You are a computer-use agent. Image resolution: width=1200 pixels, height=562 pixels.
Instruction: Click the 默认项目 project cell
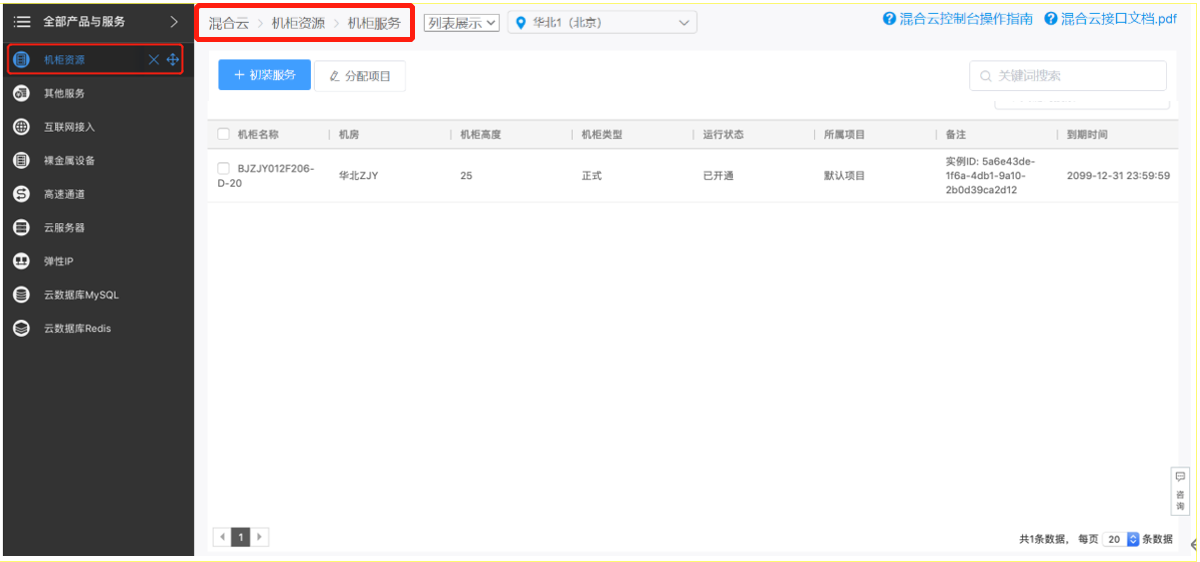844,176
